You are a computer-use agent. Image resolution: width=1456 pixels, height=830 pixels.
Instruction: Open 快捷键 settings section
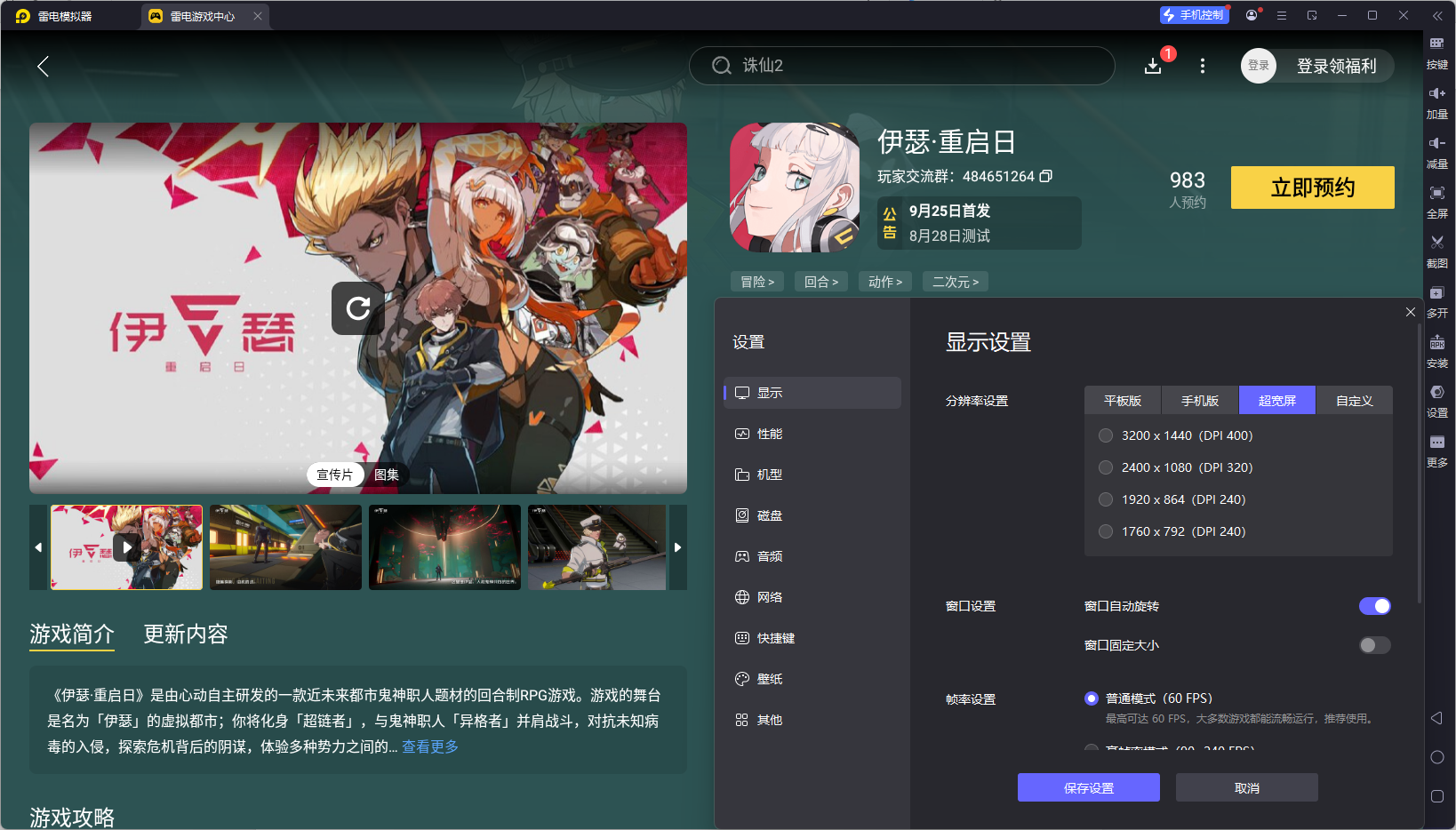click(x=812, y=638)
